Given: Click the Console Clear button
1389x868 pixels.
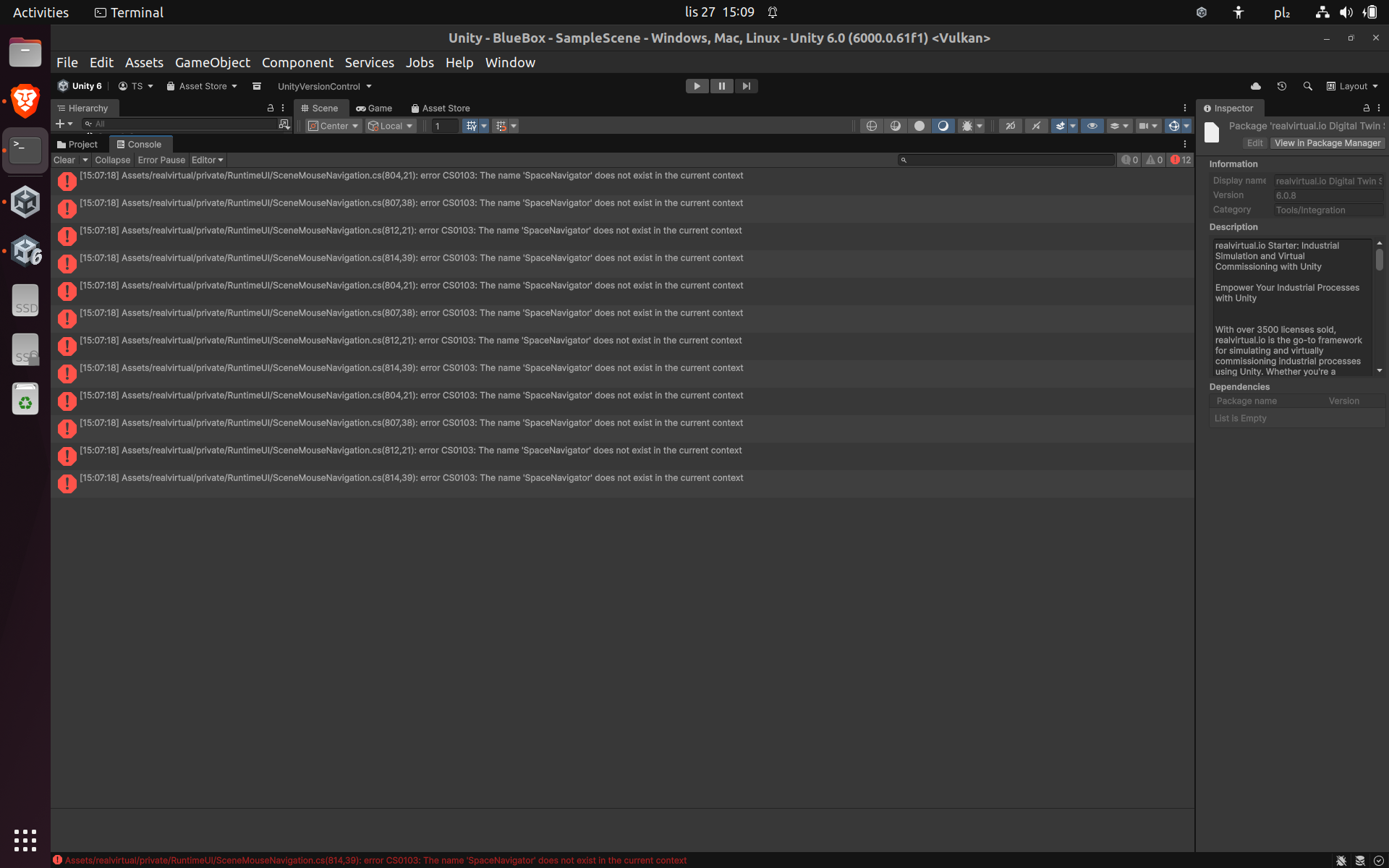Looking at the screenshot, I should (x=64, y=160).
